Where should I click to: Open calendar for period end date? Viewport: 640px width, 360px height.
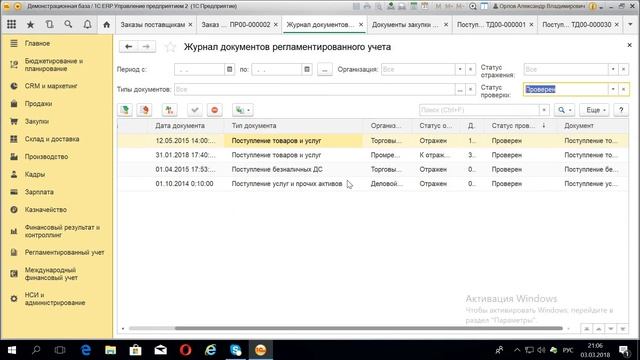click(x=307, y=69)
